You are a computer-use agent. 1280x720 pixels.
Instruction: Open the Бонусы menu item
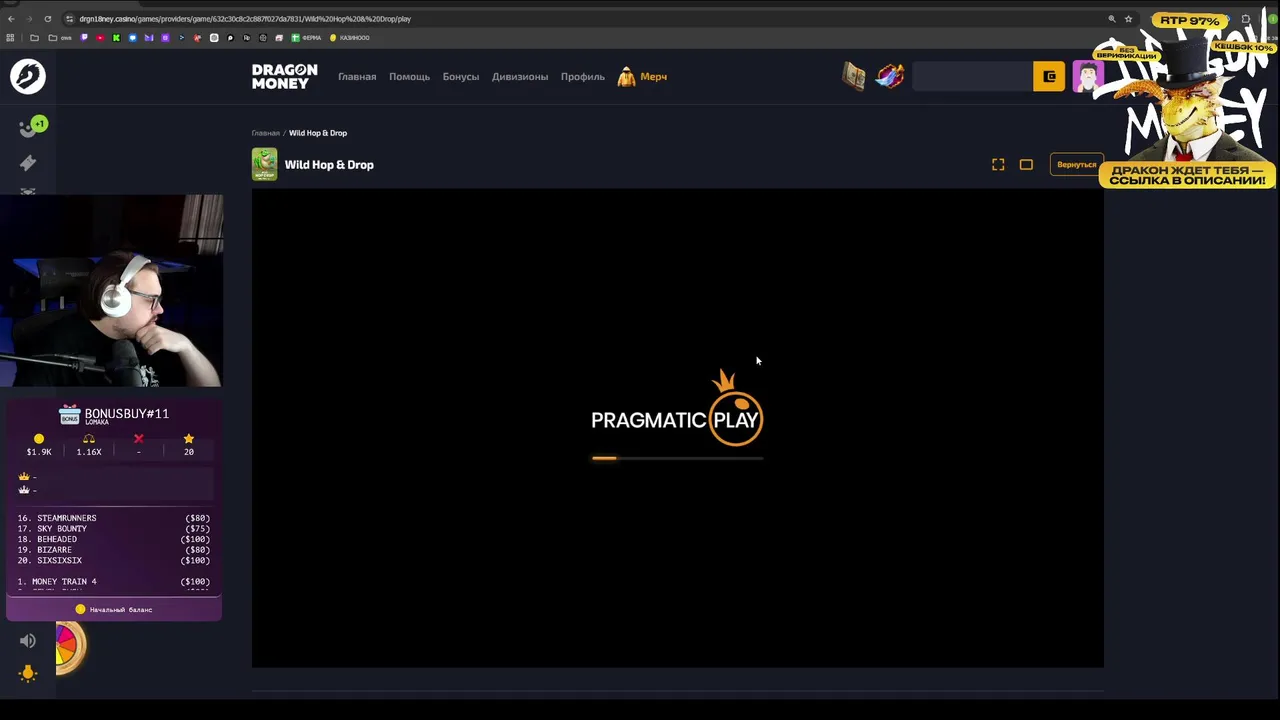click(461, 77)
